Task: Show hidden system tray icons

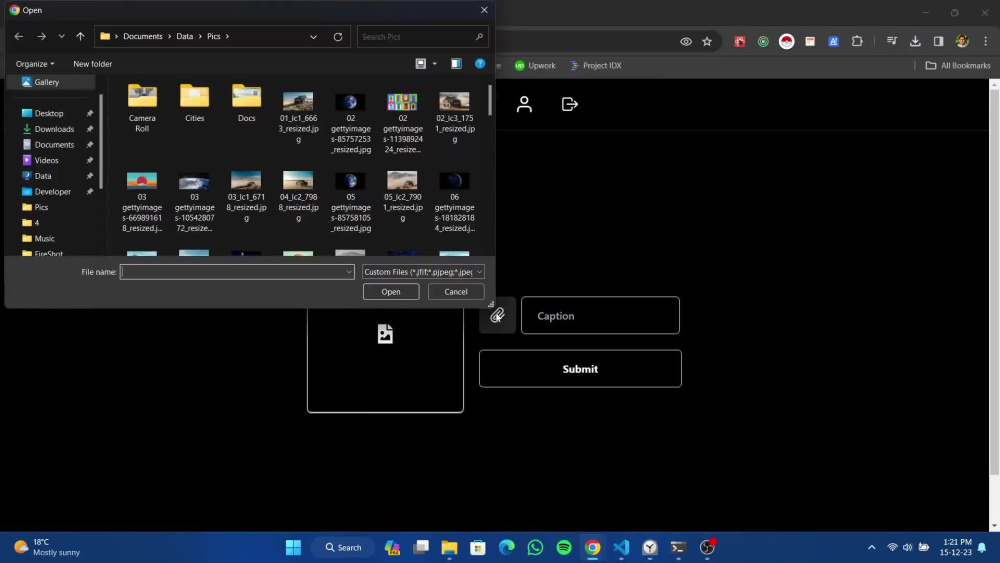Action: tap(871, 548)
